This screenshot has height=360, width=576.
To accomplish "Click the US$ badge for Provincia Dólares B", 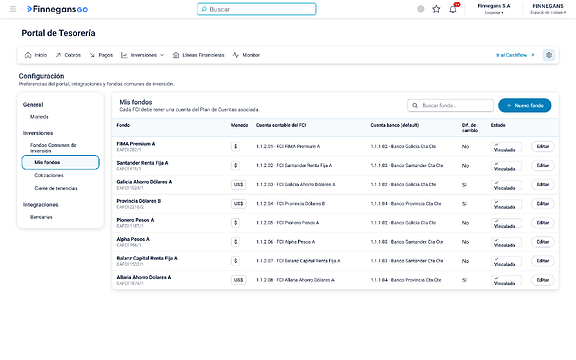I will click(x=238, y=204).
